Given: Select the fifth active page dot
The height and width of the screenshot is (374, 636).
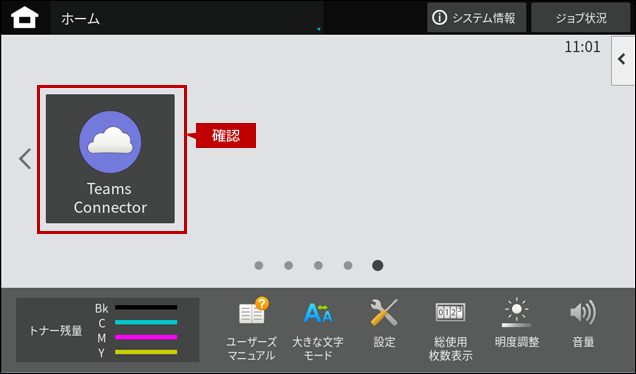Looking at the screenshot, I should (378, 265).
